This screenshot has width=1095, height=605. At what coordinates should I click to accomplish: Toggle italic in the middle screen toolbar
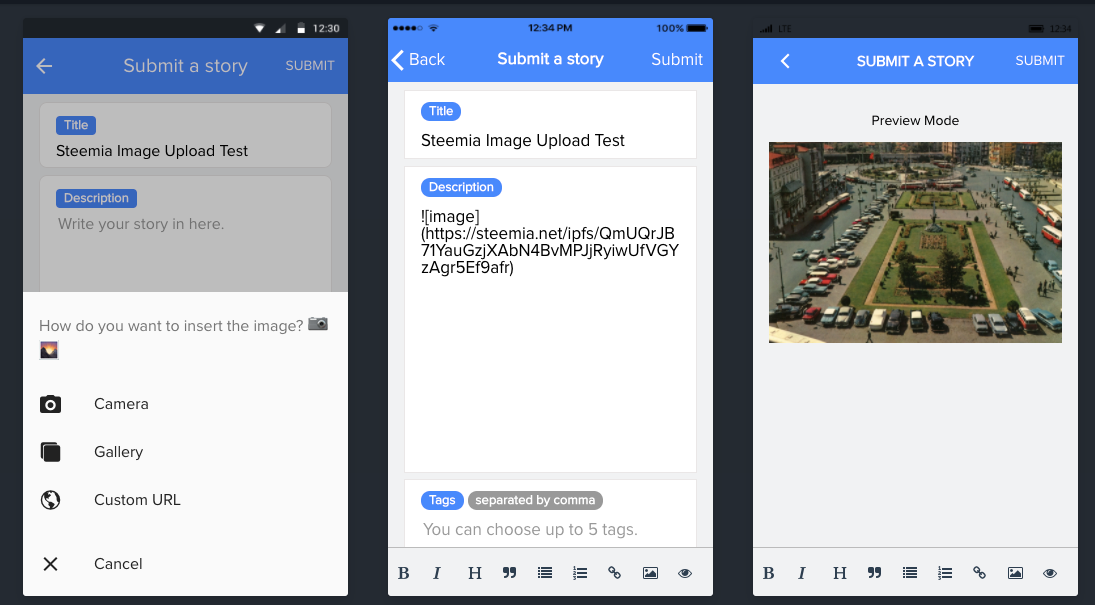436,574
